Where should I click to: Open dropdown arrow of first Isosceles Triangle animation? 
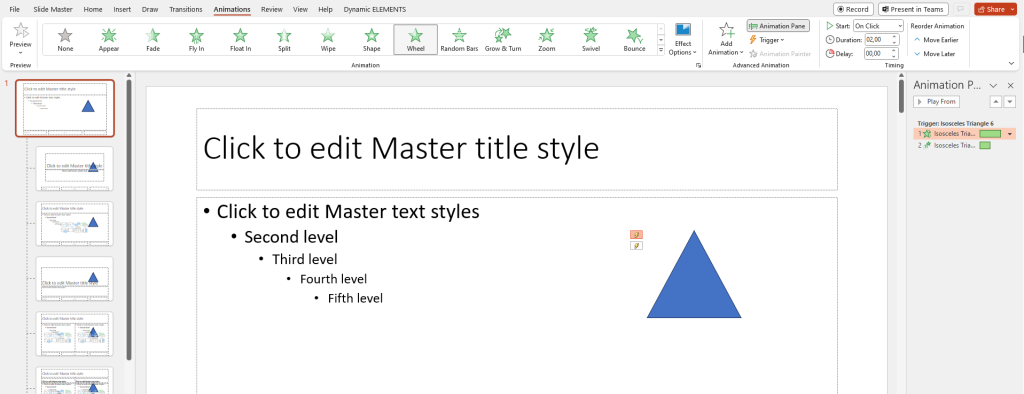(1010, 134)
